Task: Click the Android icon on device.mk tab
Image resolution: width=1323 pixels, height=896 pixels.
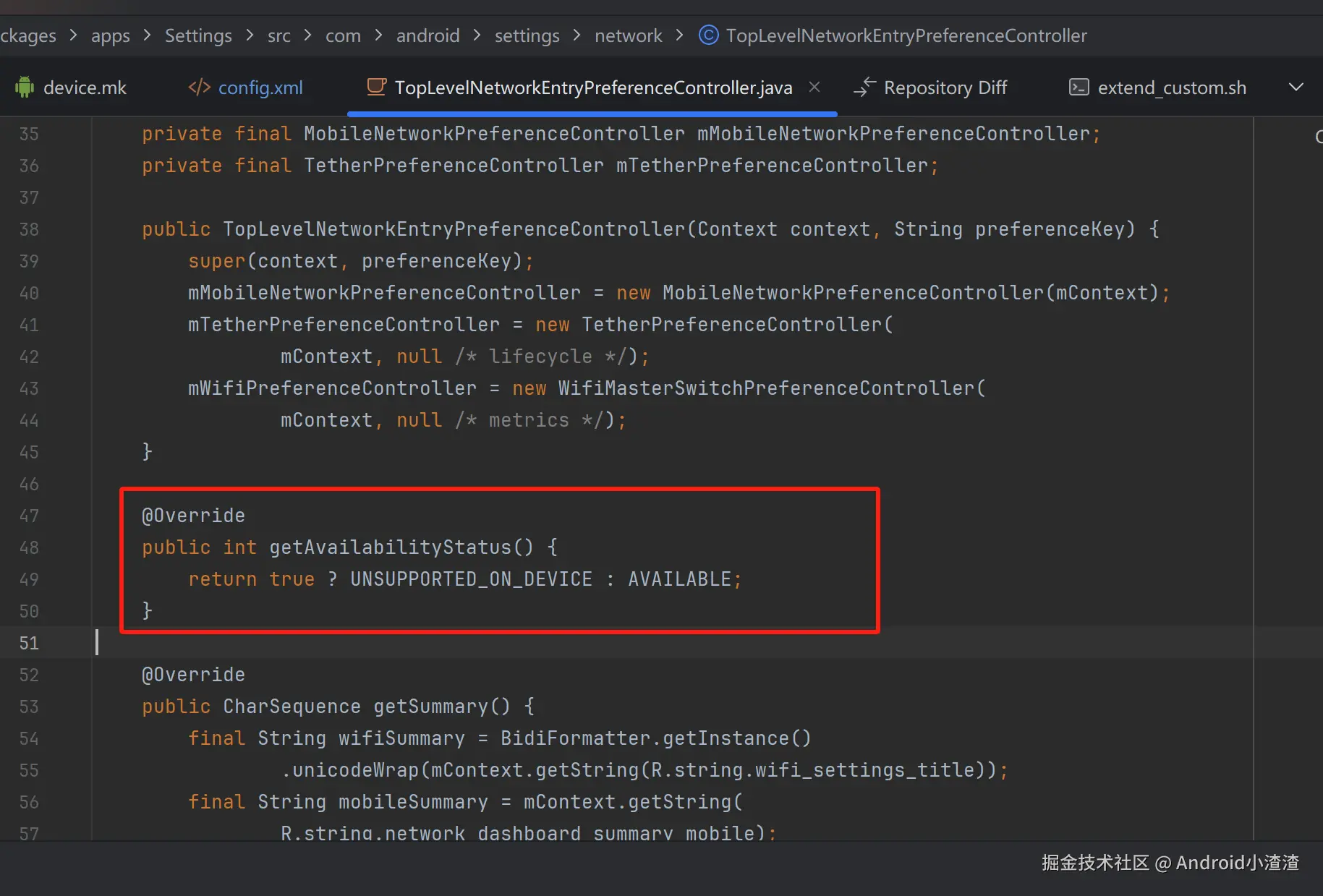Action: coord(25,88)
